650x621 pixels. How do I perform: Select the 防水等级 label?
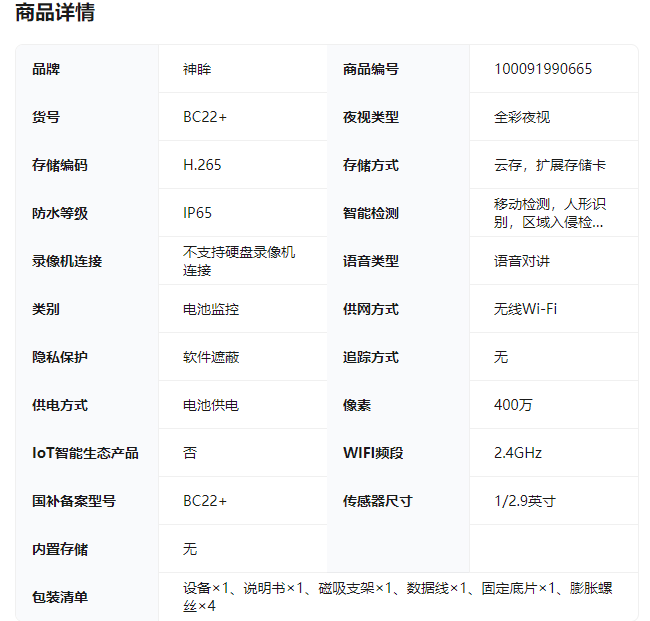pos(60,213)
